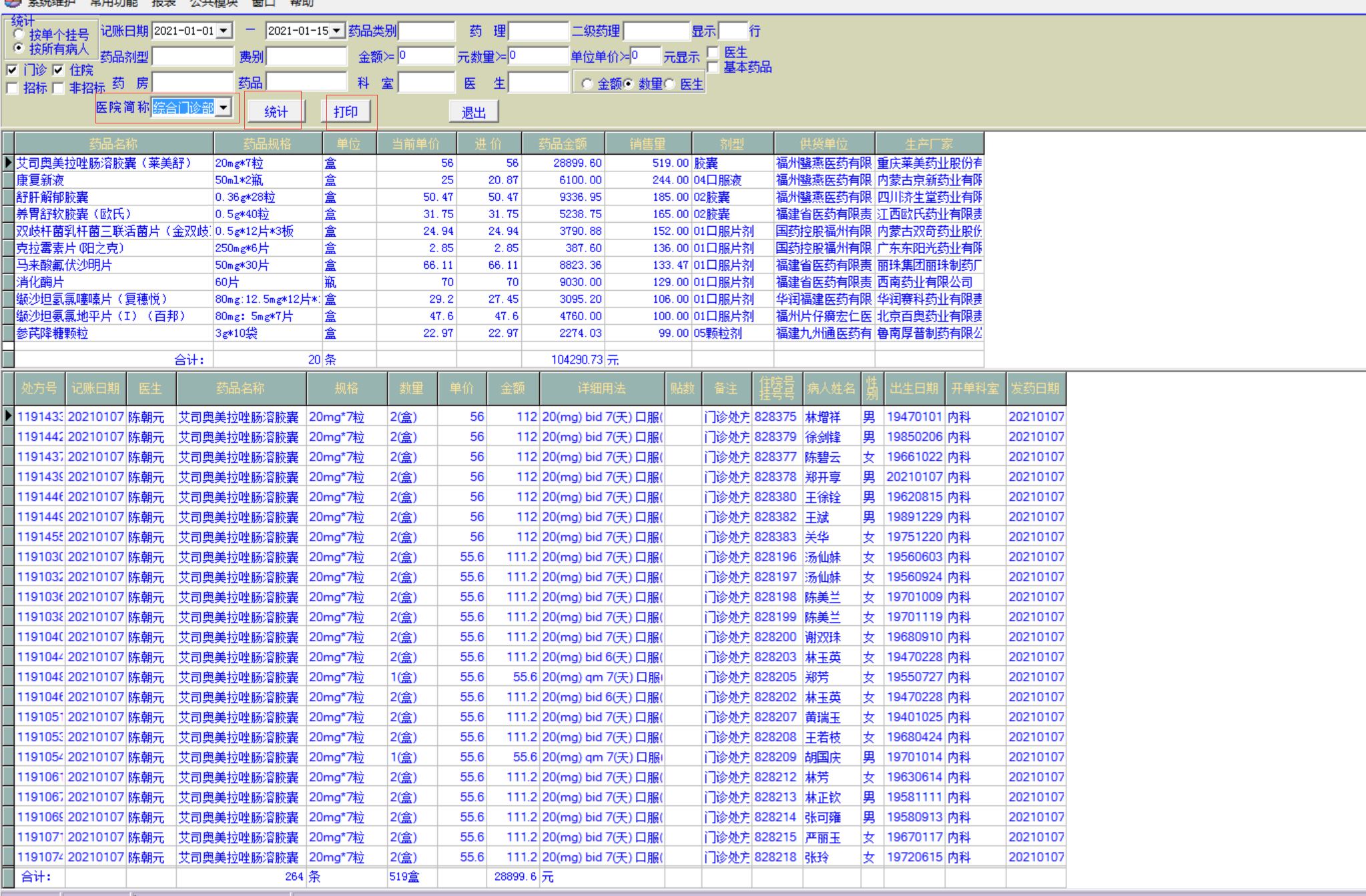1366x896 pixels.
Task: Open the 帮助 menu
Action: [301, 3]
